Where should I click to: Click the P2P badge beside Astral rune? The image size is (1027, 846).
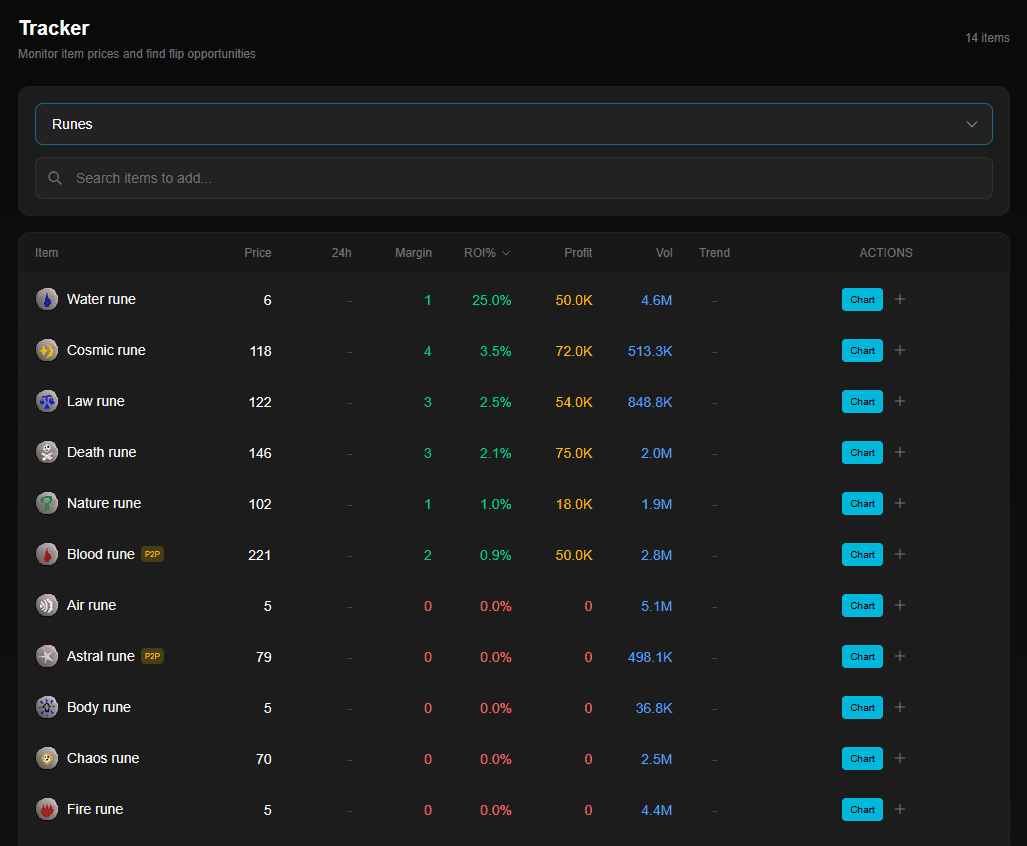click(x=152, y=656)
